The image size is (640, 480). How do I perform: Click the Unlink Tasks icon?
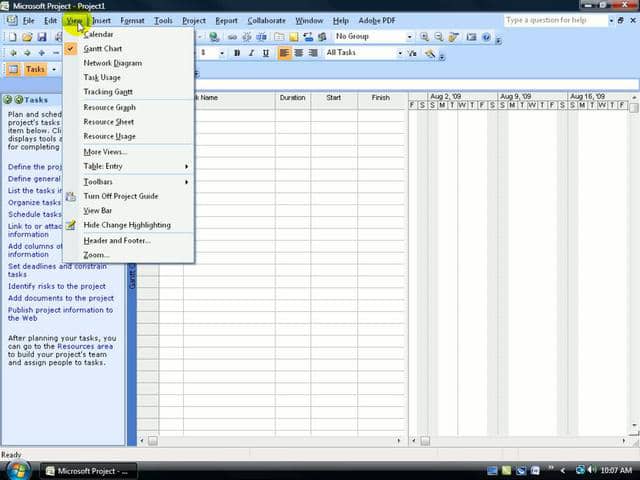(x=247, y=37)
